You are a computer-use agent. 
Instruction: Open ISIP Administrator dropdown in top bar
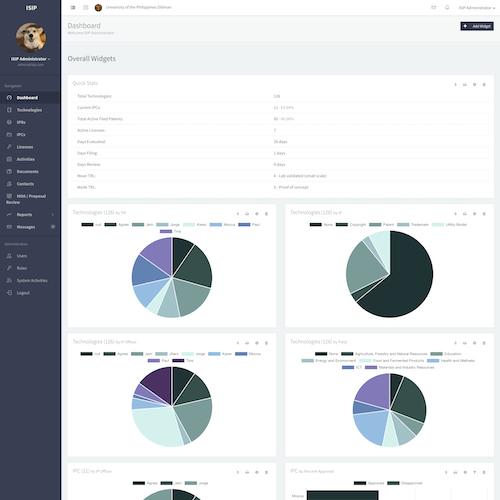point(476,8)
